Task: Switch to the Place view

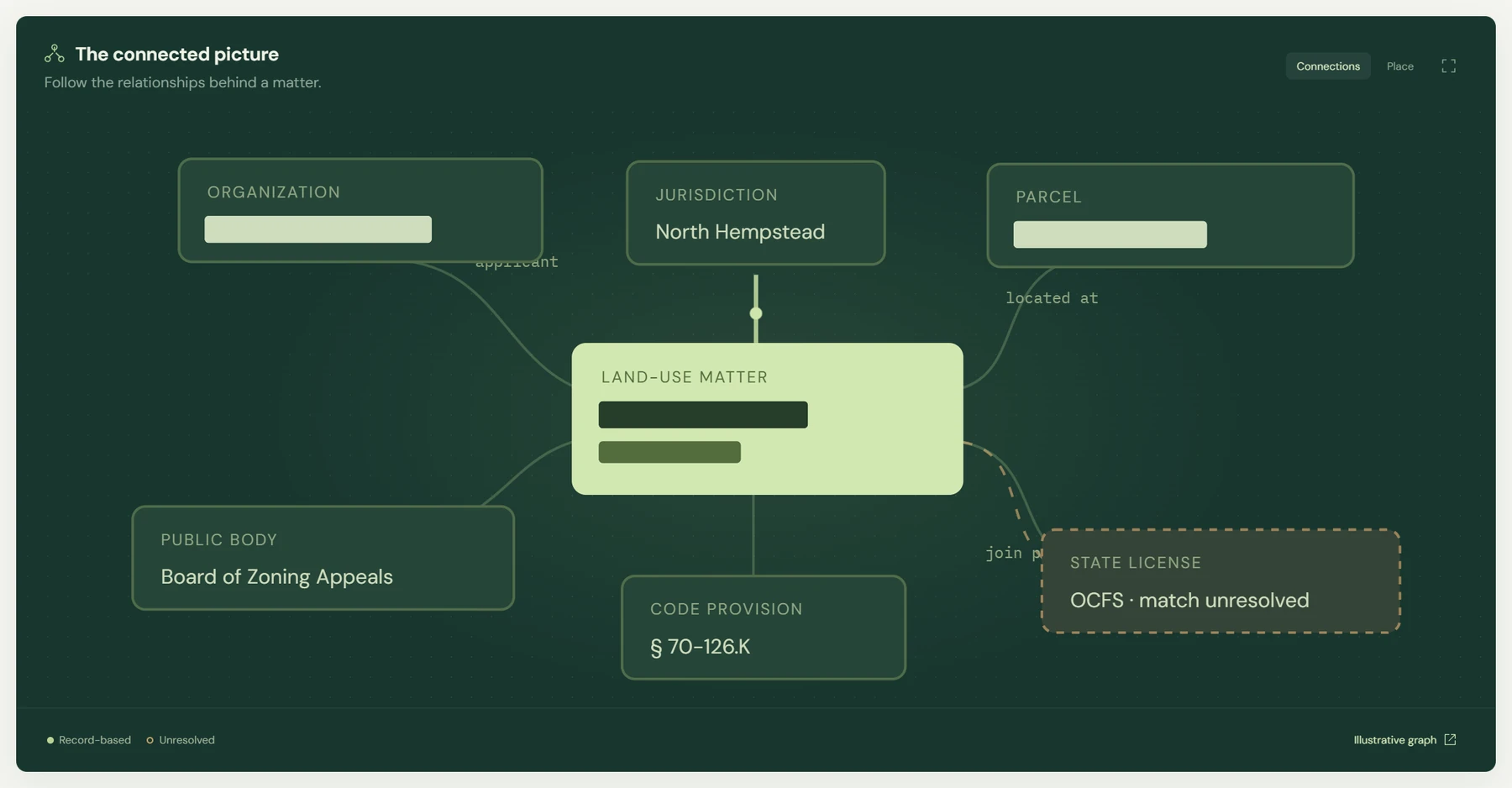Action: (1399, 66)
